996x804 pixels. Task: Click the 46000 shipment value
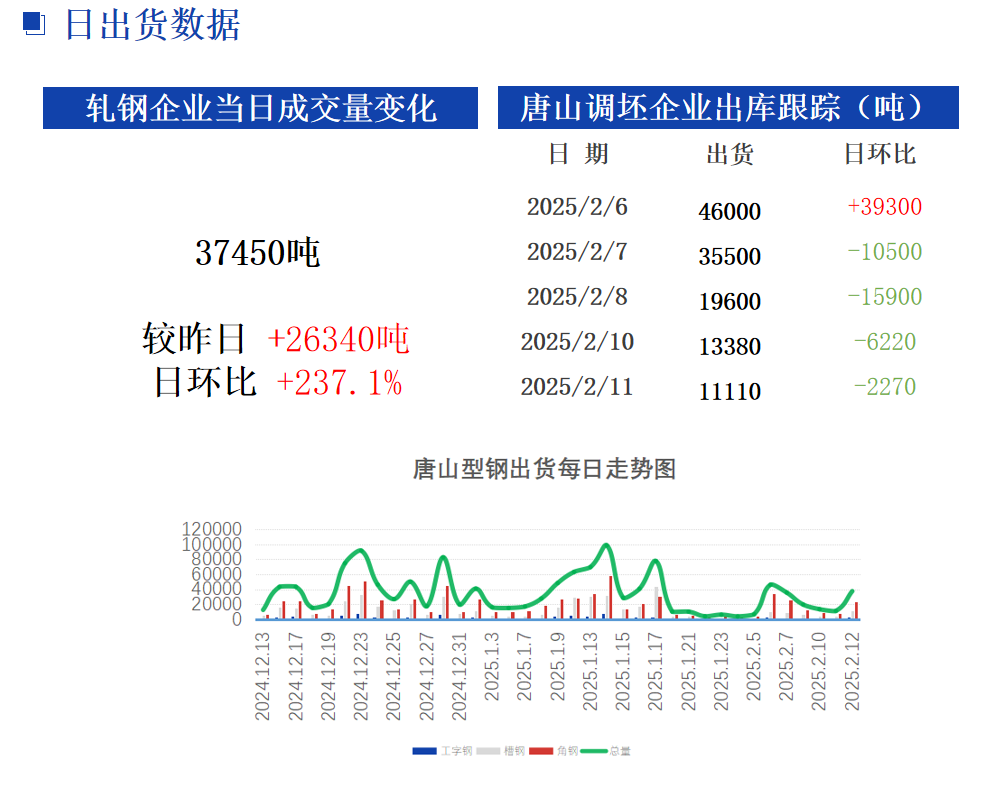[730, 212]
